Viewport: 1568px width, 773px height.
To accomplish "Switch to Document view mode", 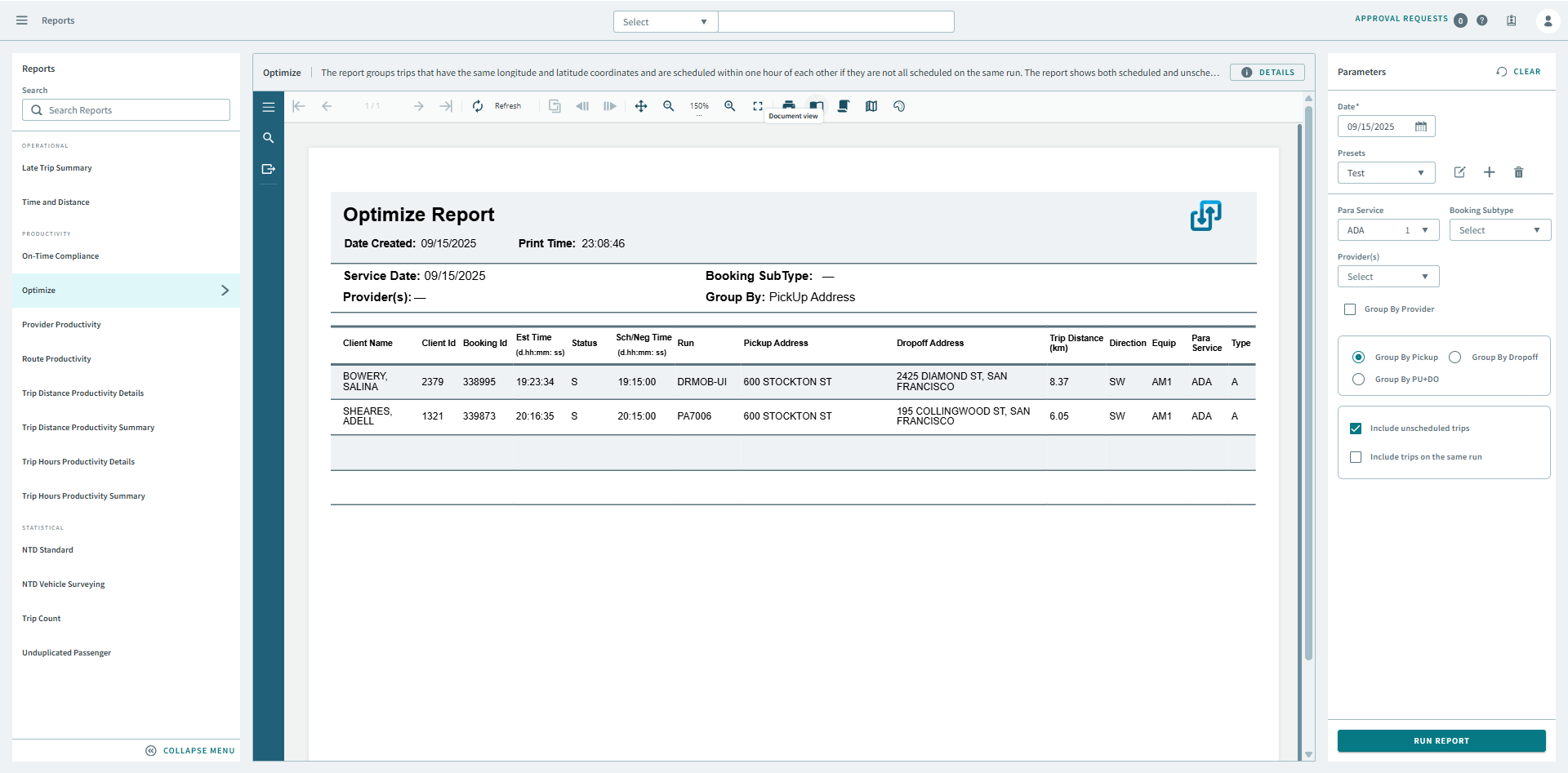I will [817, 105].
